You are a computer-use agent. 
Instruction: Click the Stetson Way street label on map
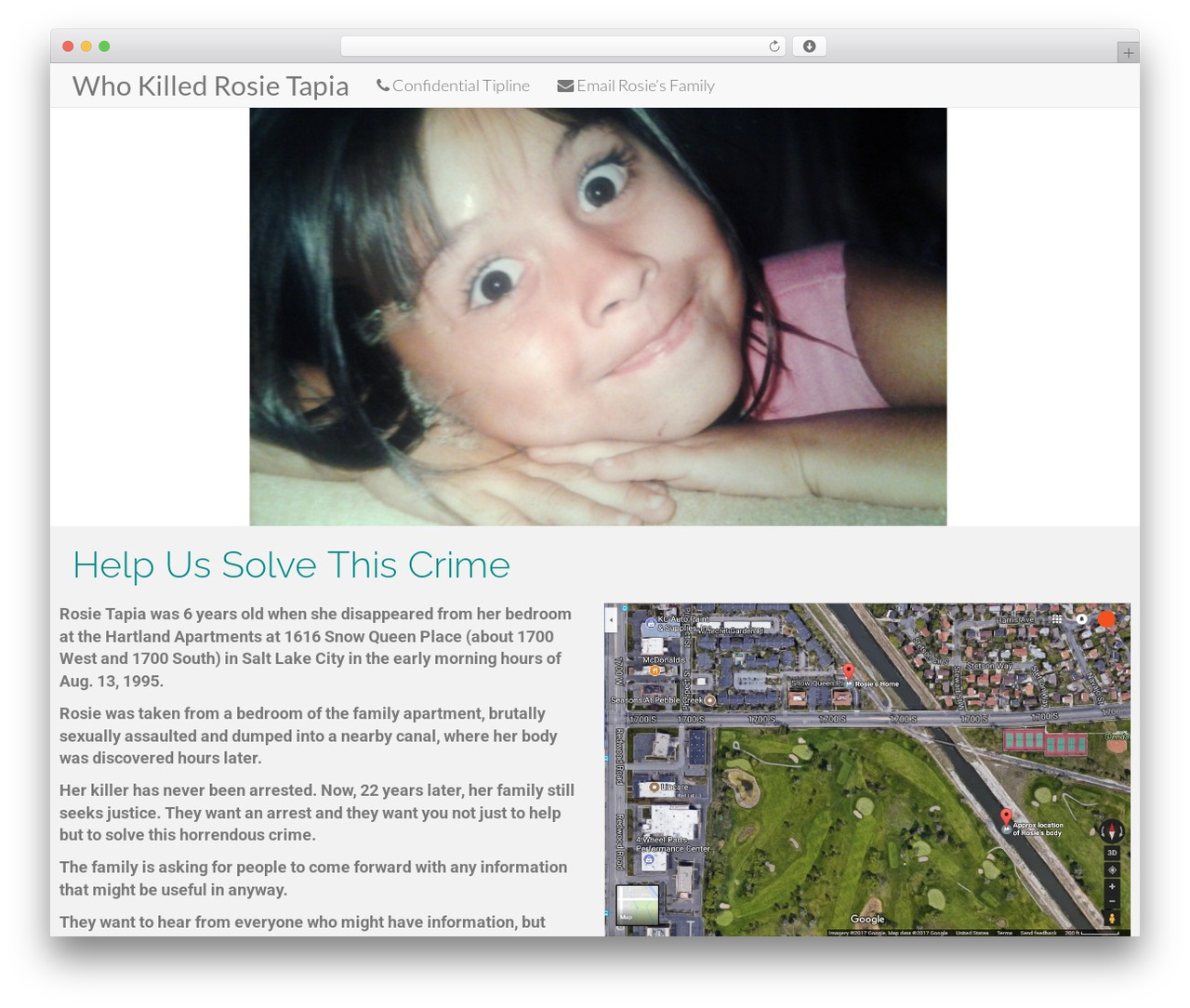pos(989,666)
